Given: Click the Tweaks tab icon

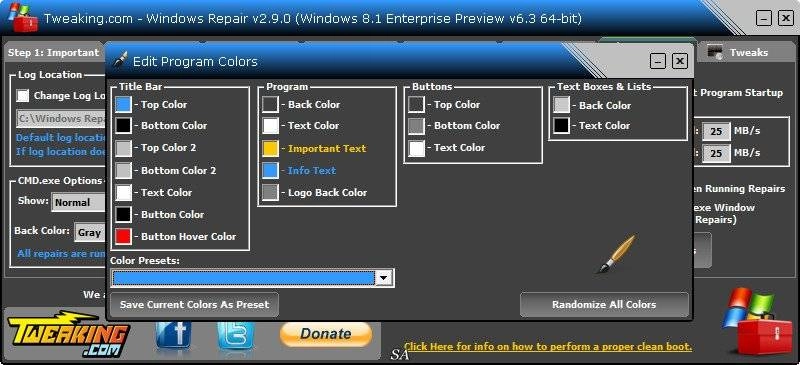Looking at the screenshot, I should tap(715, 52).
